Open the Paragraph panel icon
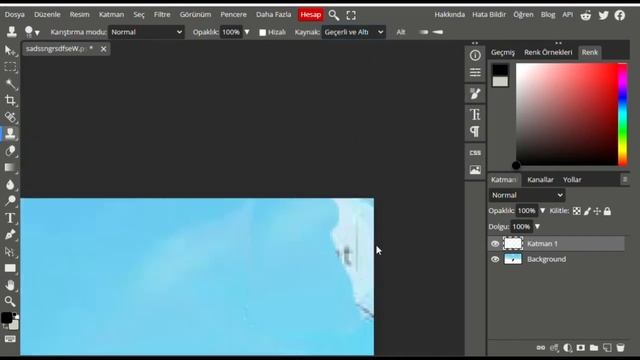This screenshot has width=640, height=360. pyautogui.click(x=475, y=131)
